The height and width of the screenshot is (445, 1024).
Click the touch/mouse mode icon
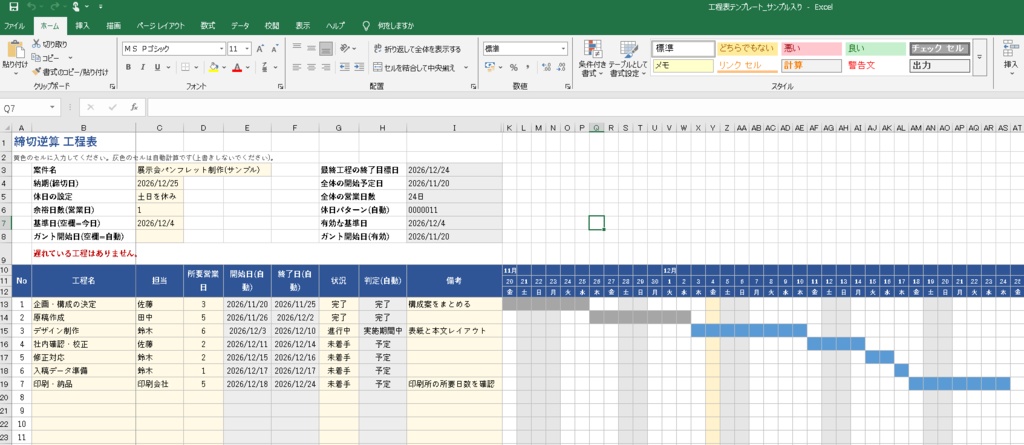77,7
